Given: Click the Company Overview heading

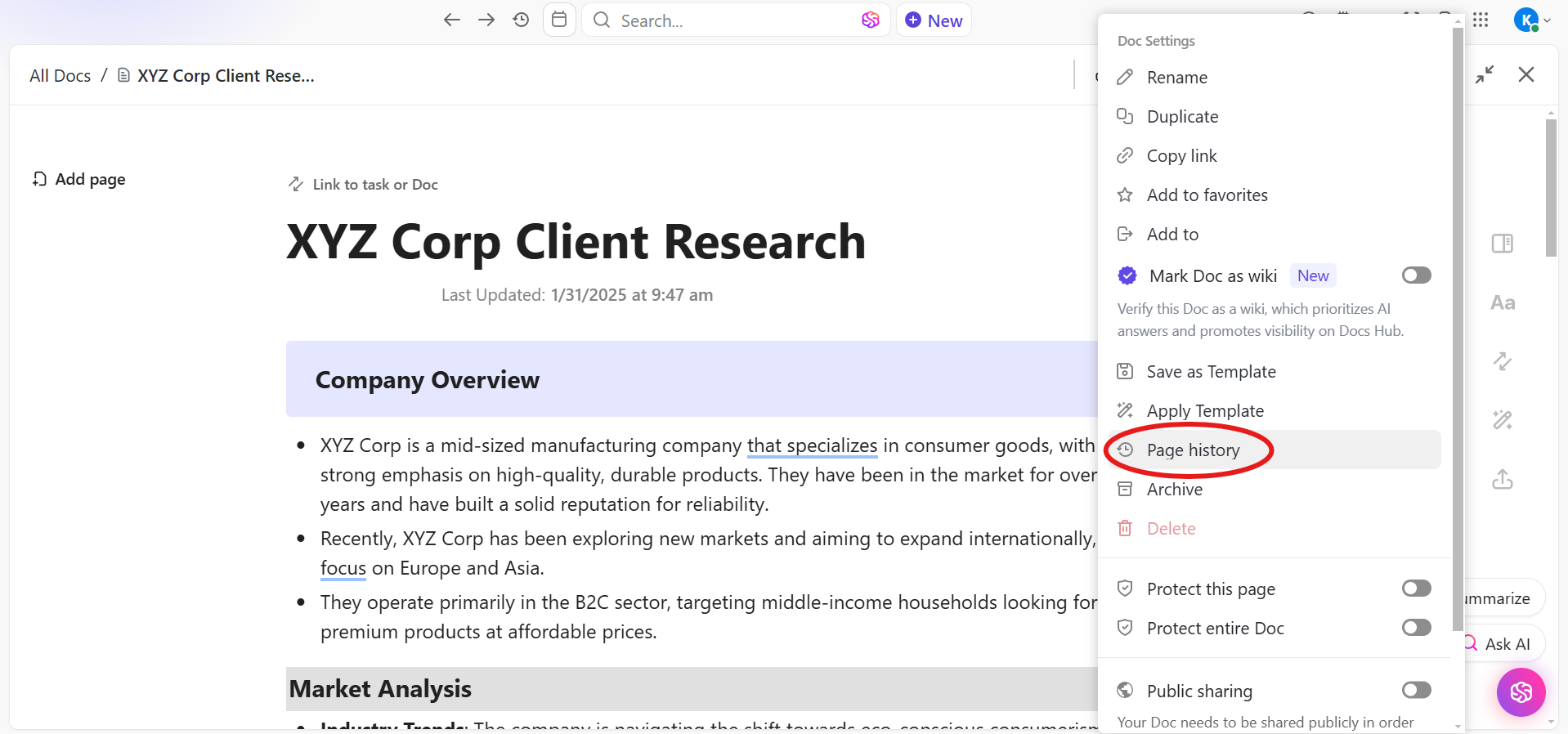Looking at the screenshot, I should 428,380.
